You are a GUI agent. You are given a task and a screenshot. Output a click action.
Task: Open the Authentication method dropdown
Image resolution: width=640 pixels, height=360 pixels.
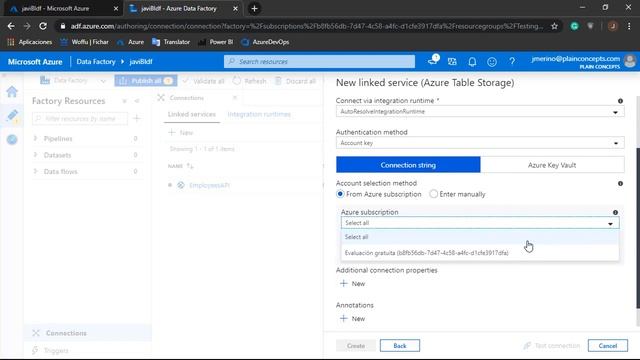click(480, 143)
